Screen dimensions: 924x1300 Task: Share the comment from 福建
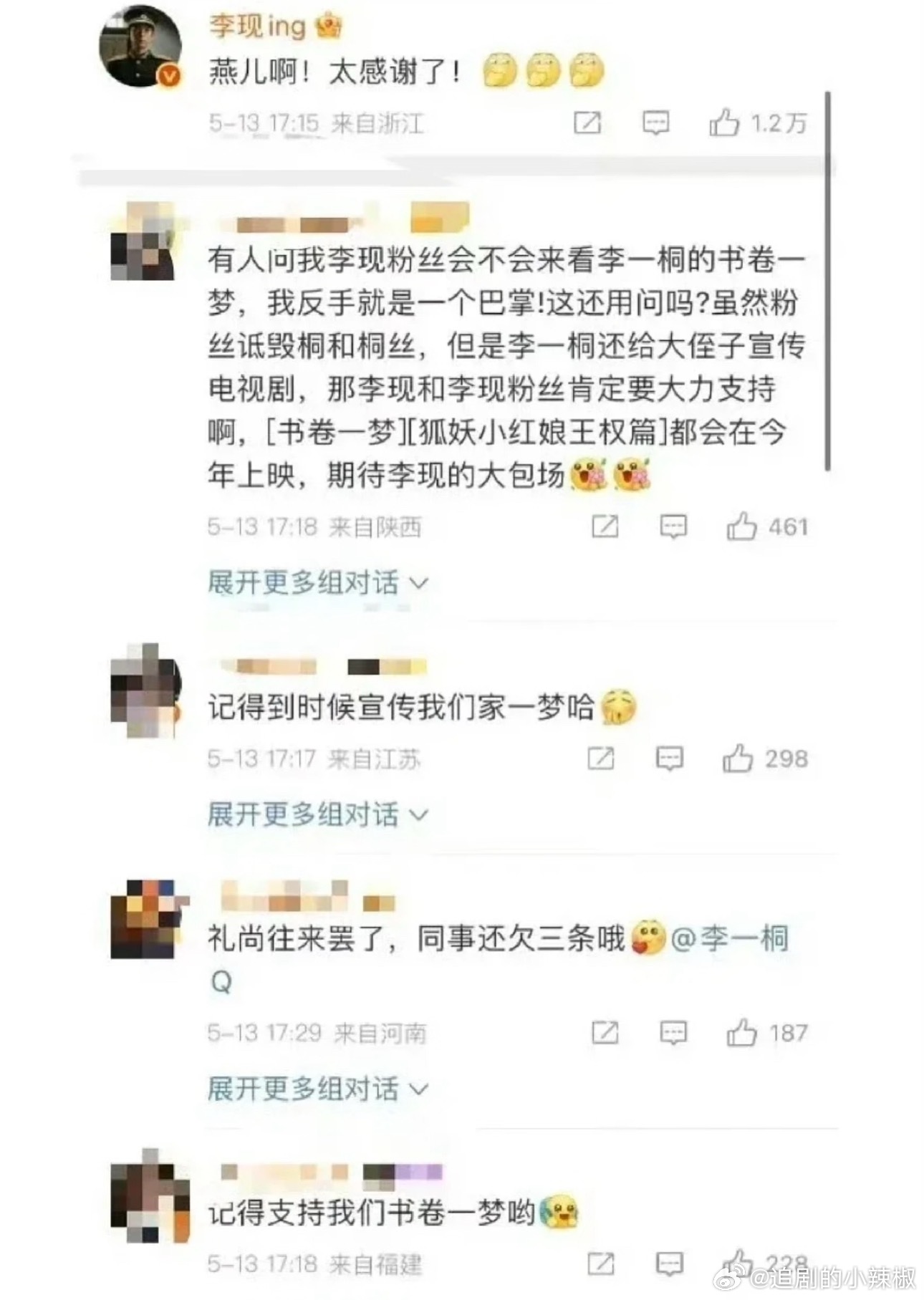[600, 1264]
